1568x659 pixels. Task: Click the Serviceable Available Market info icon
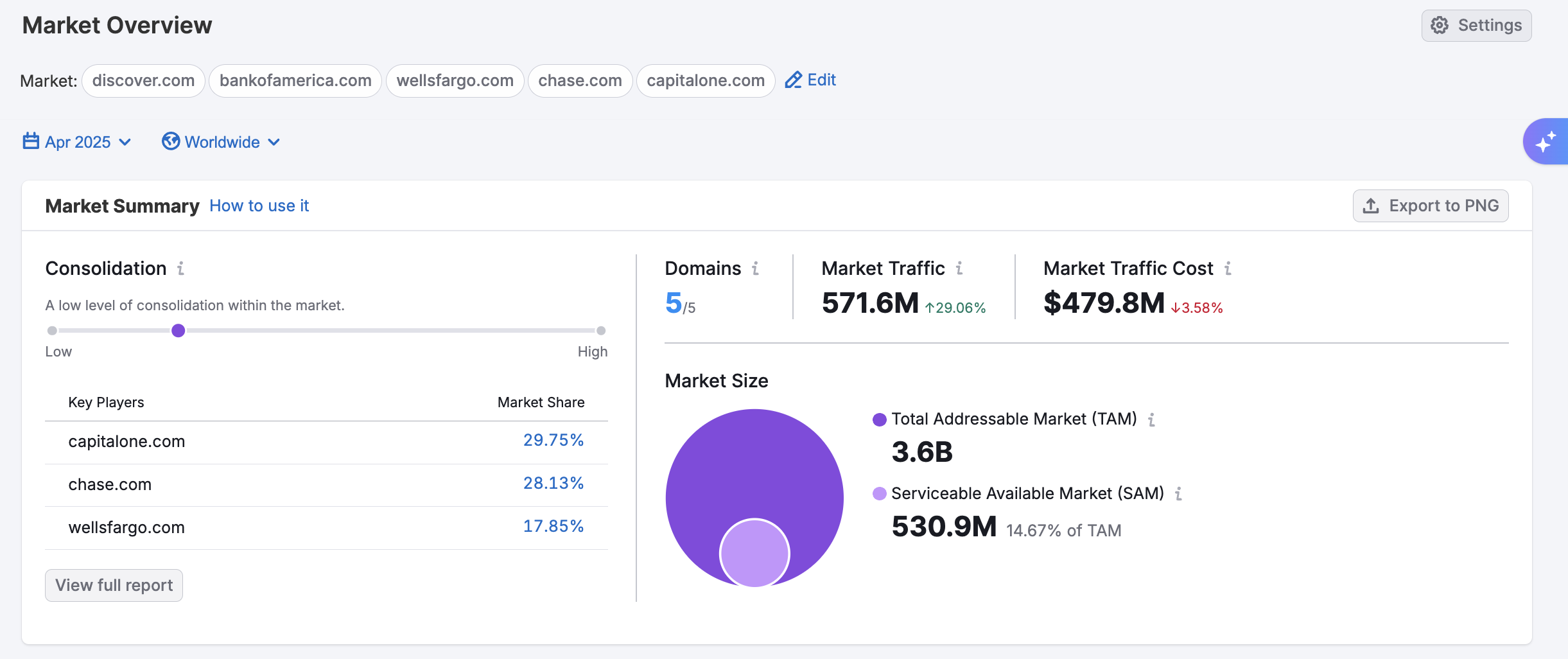(1178, 494)
